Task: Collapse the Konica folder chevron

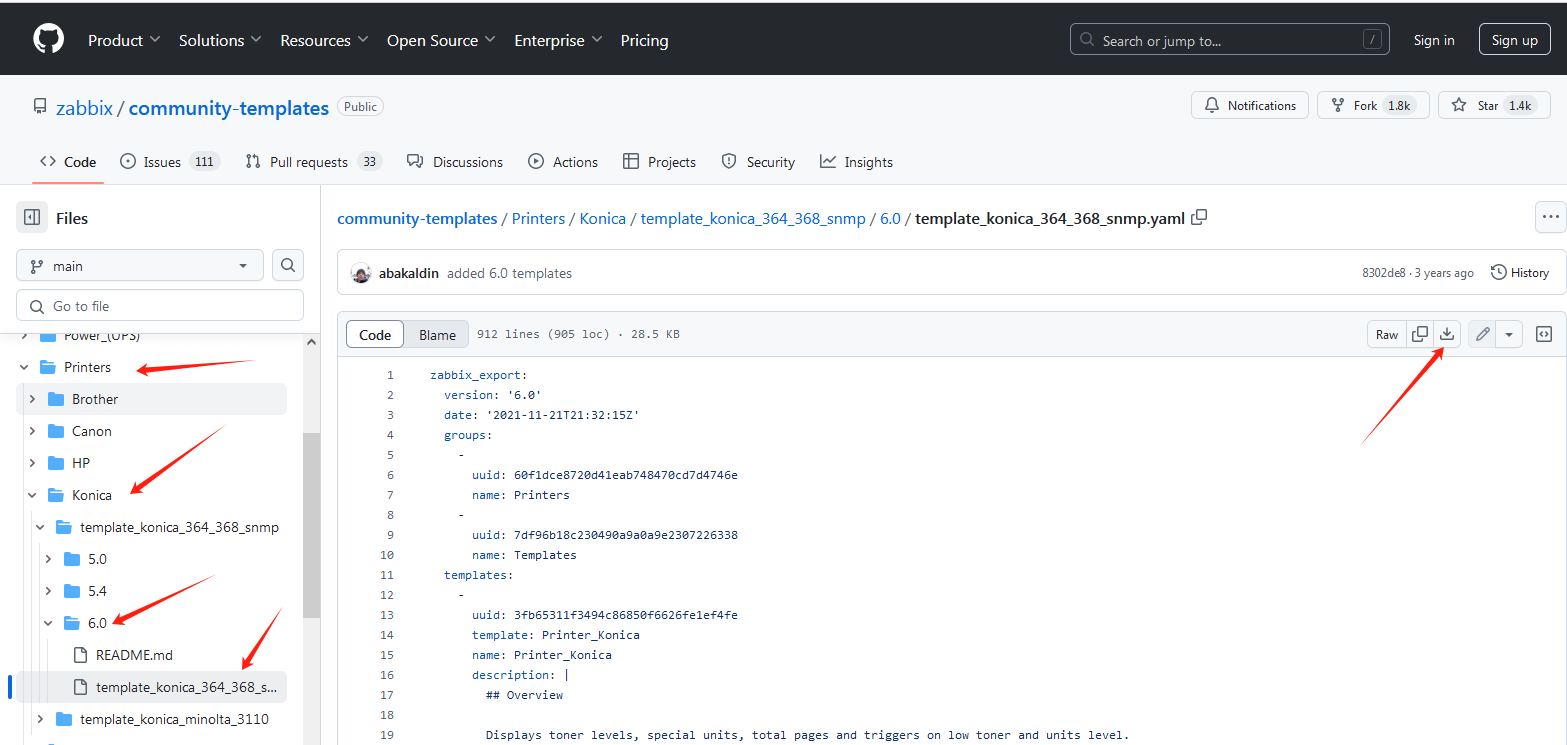Action: pos(32,495)
